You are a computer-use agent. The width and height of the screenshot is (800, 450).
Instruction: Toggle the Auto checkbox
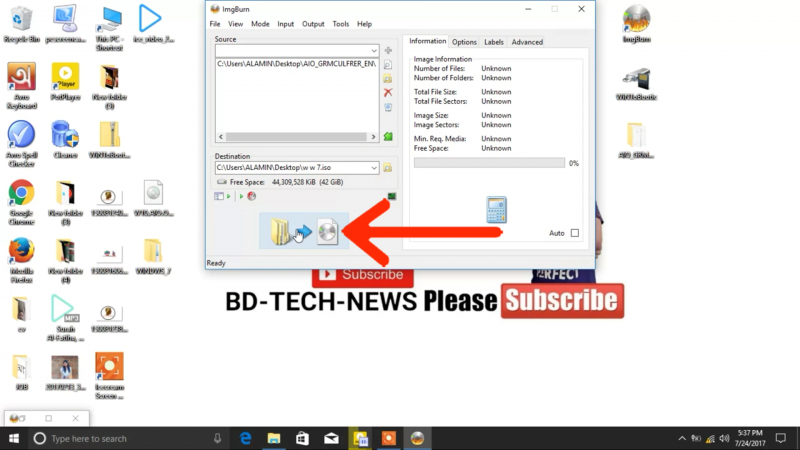[x=575, y=233]
